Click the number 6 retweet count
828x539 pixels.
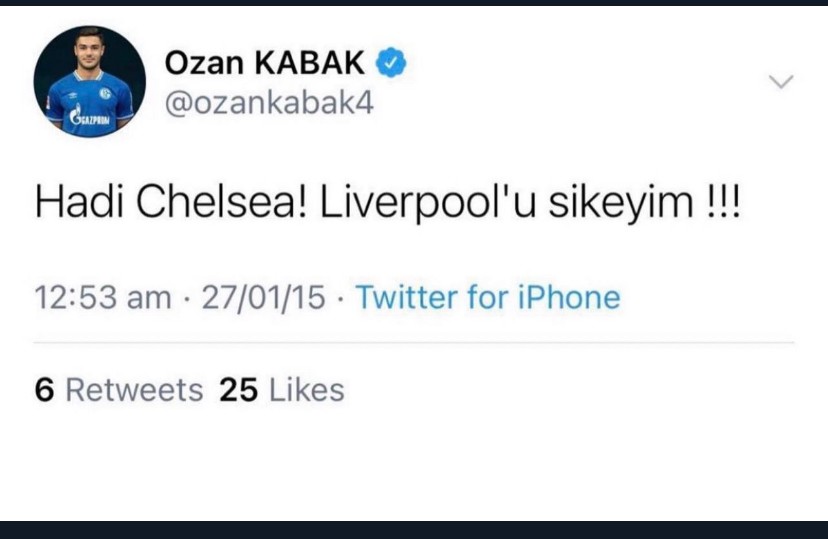tap(44, 389)
